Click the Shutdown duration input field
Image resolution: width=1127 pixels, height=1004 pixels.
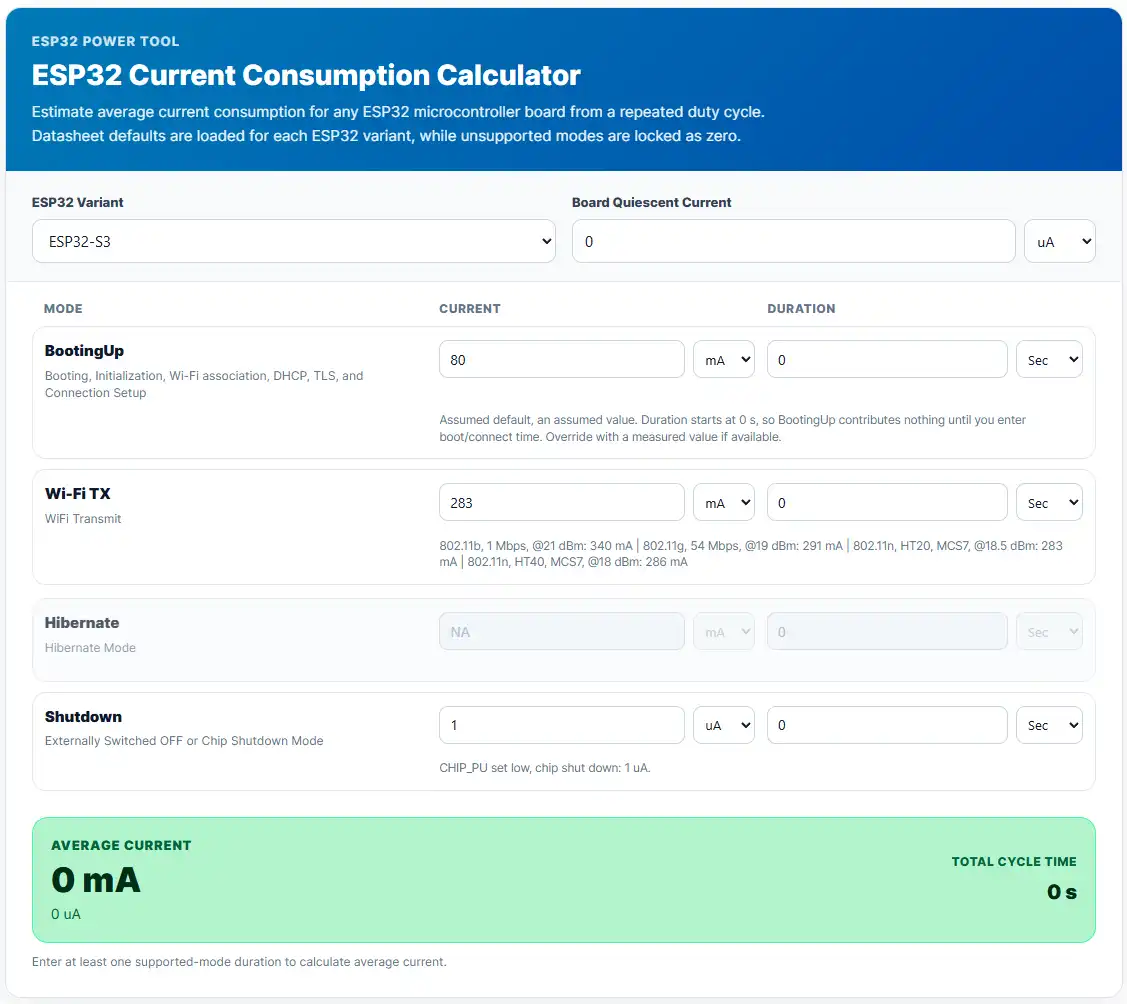point(887,725)
